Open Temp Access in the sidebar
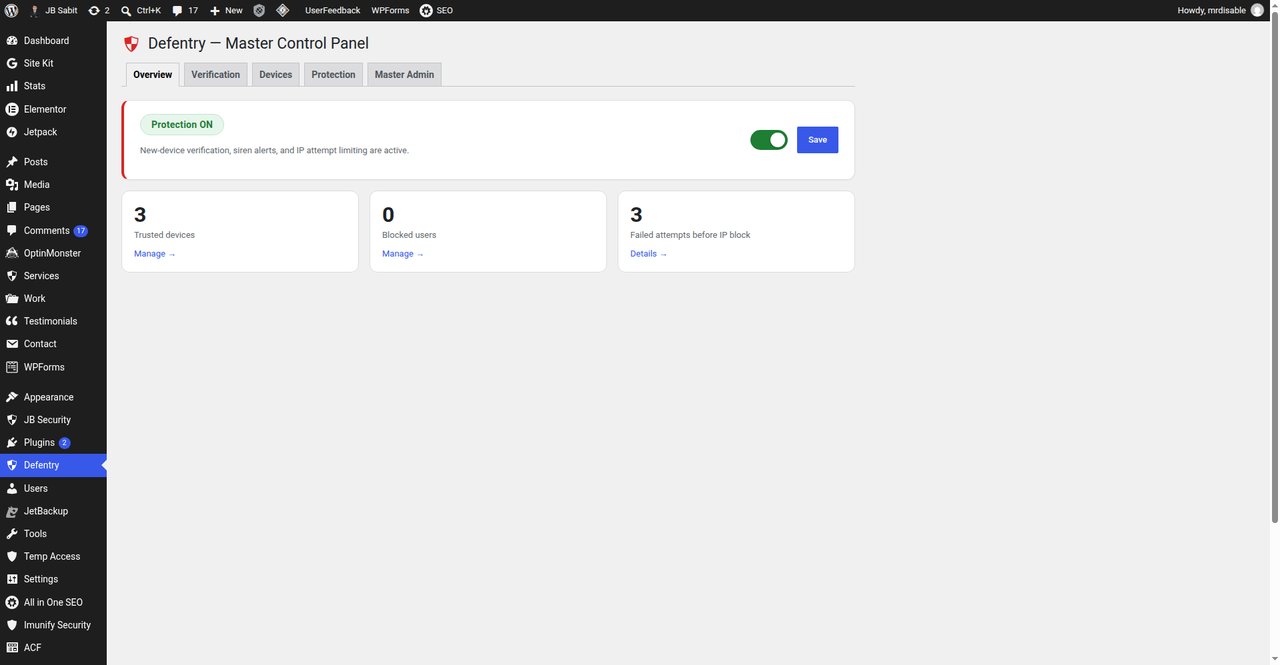The width and height of the screenshot is (1280, 665). pyautogui.click(x=53, y=556)
